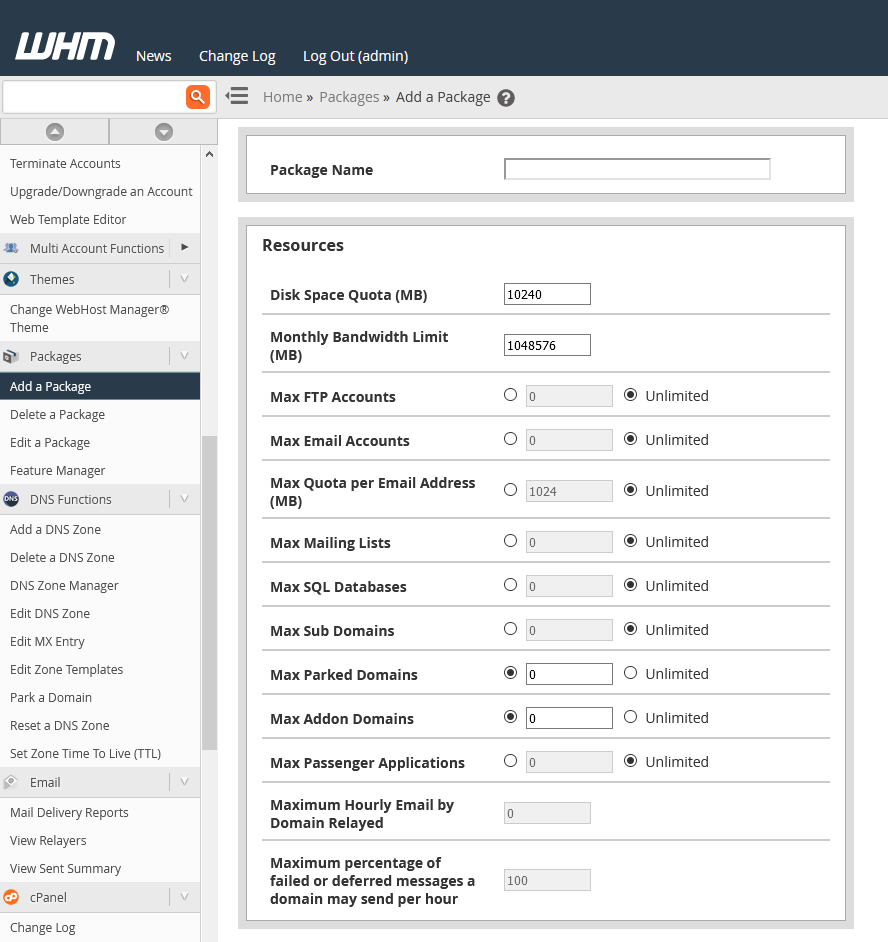Click Change Log in the top navigation
Screen dimensions: 888x942
[x=237, y=56]
